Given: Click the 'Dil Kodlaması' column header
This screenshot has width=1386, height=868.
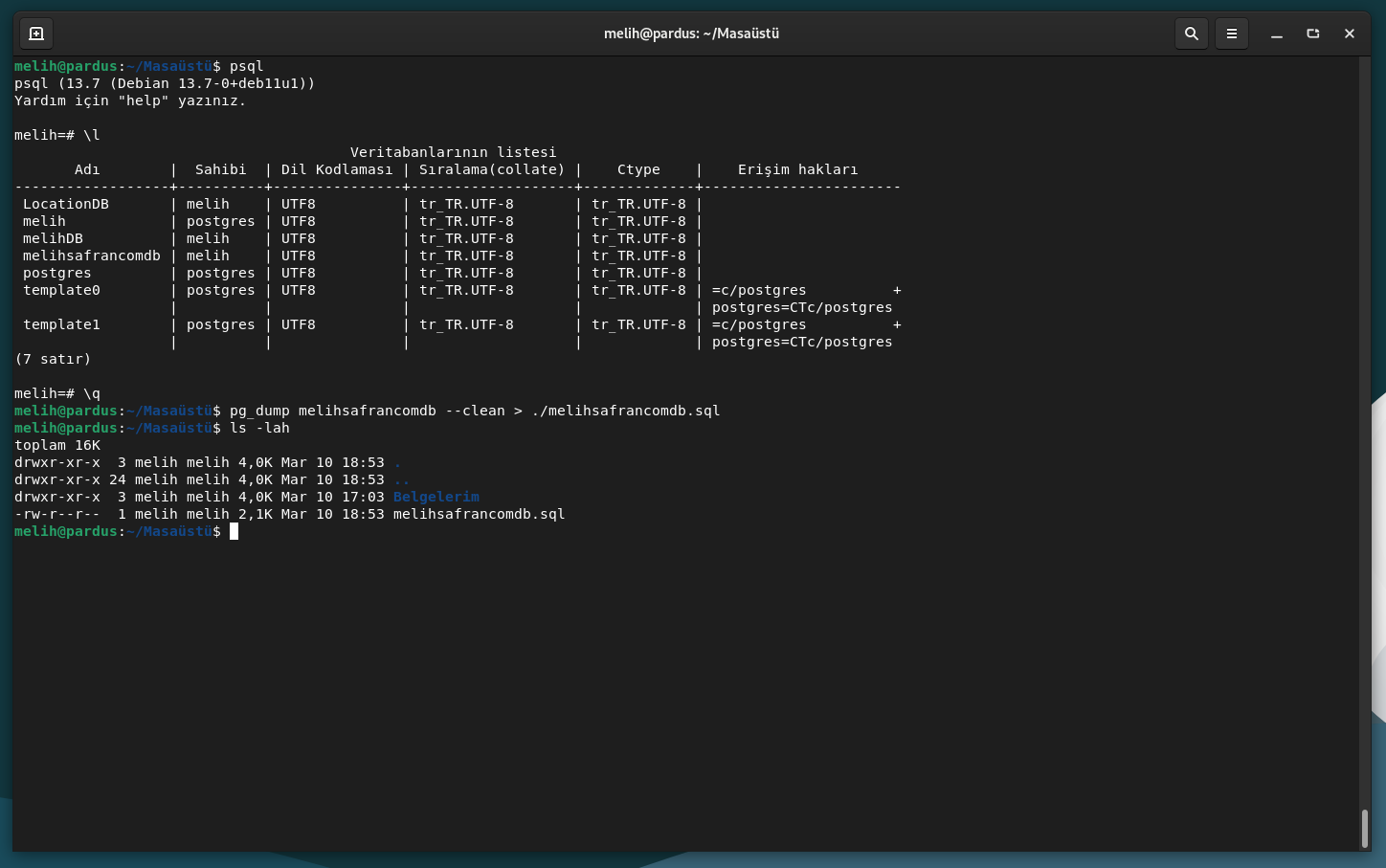Looking at the screenshot, I should tap(337, 169).
